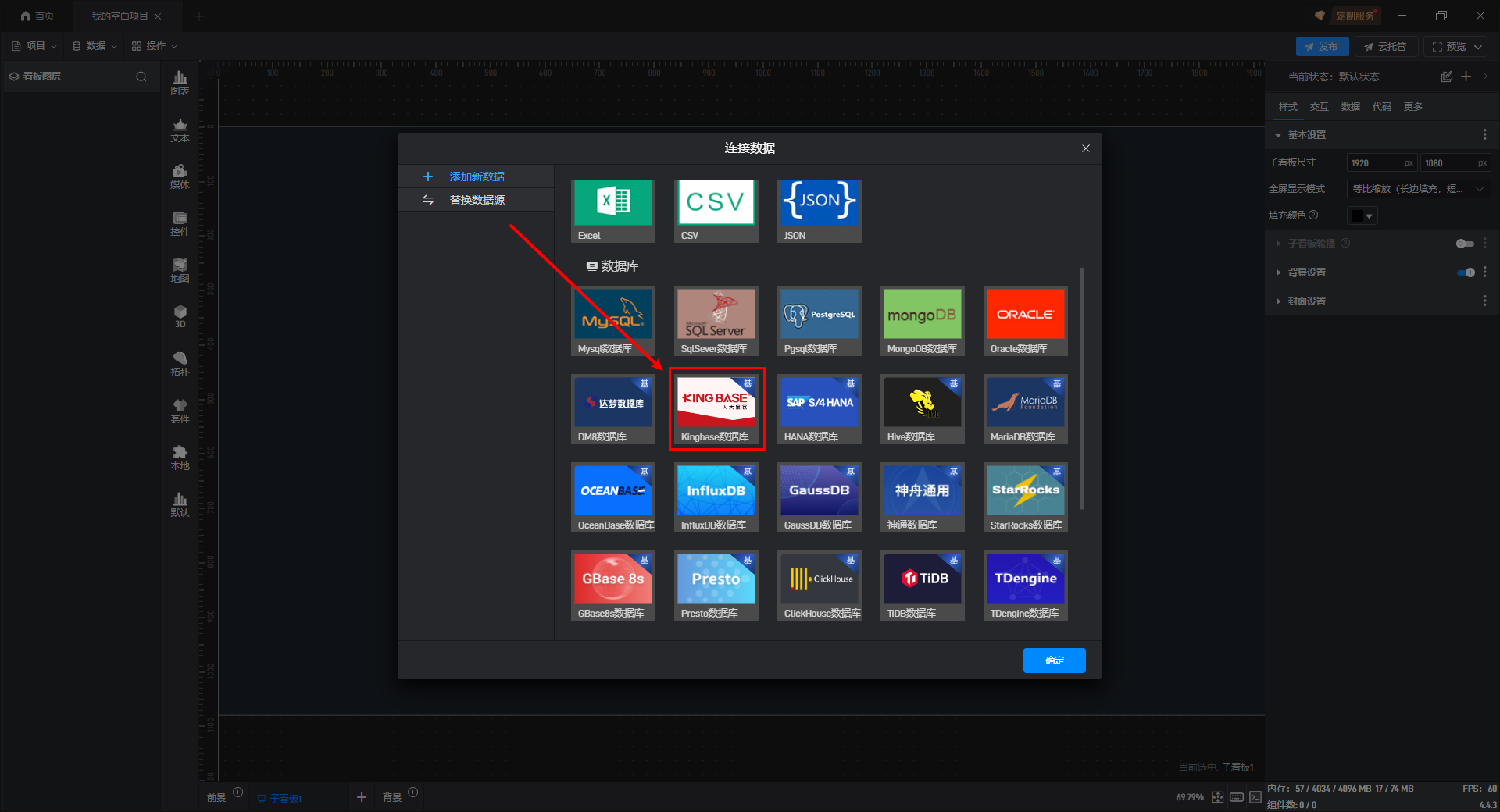Viewport: 1500px width, 812px height.
Task: Choose the CSV file data source
Action: pos(716,211)
